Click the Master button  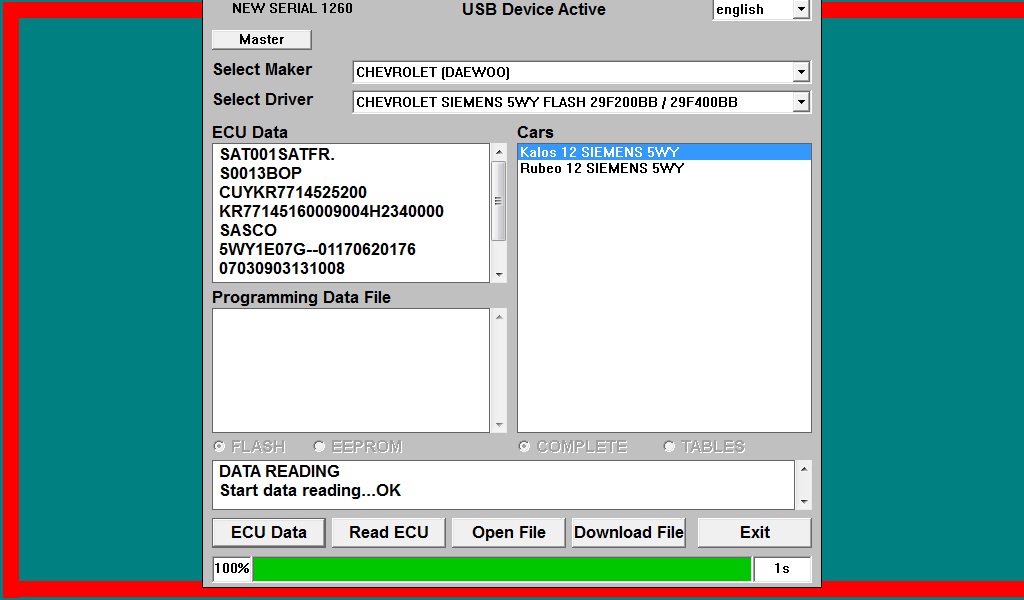coord(261,39)
